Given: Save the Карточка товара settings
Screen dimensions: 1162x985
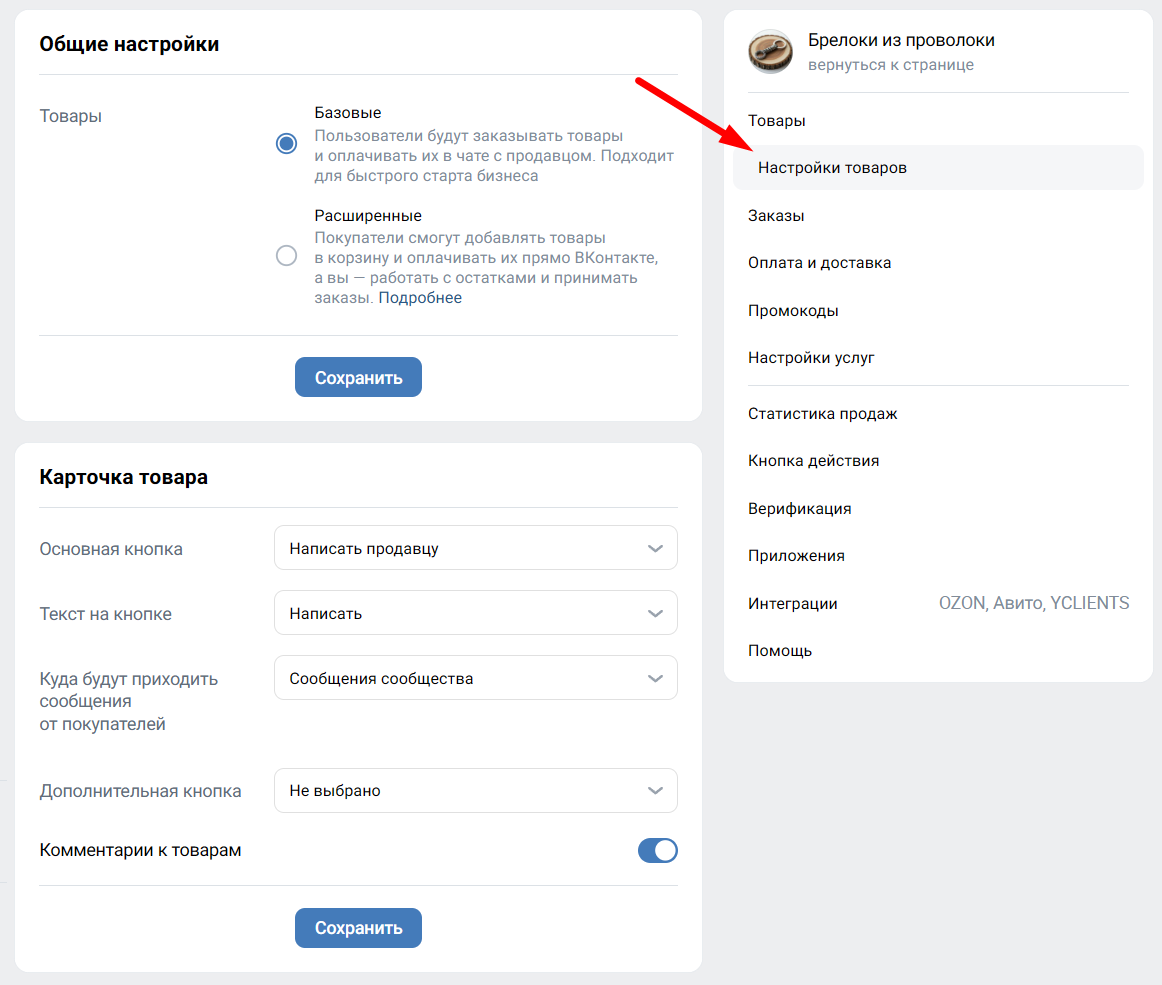Looking at the screenshot, I should pyautogui.click(x=358, y=928).
